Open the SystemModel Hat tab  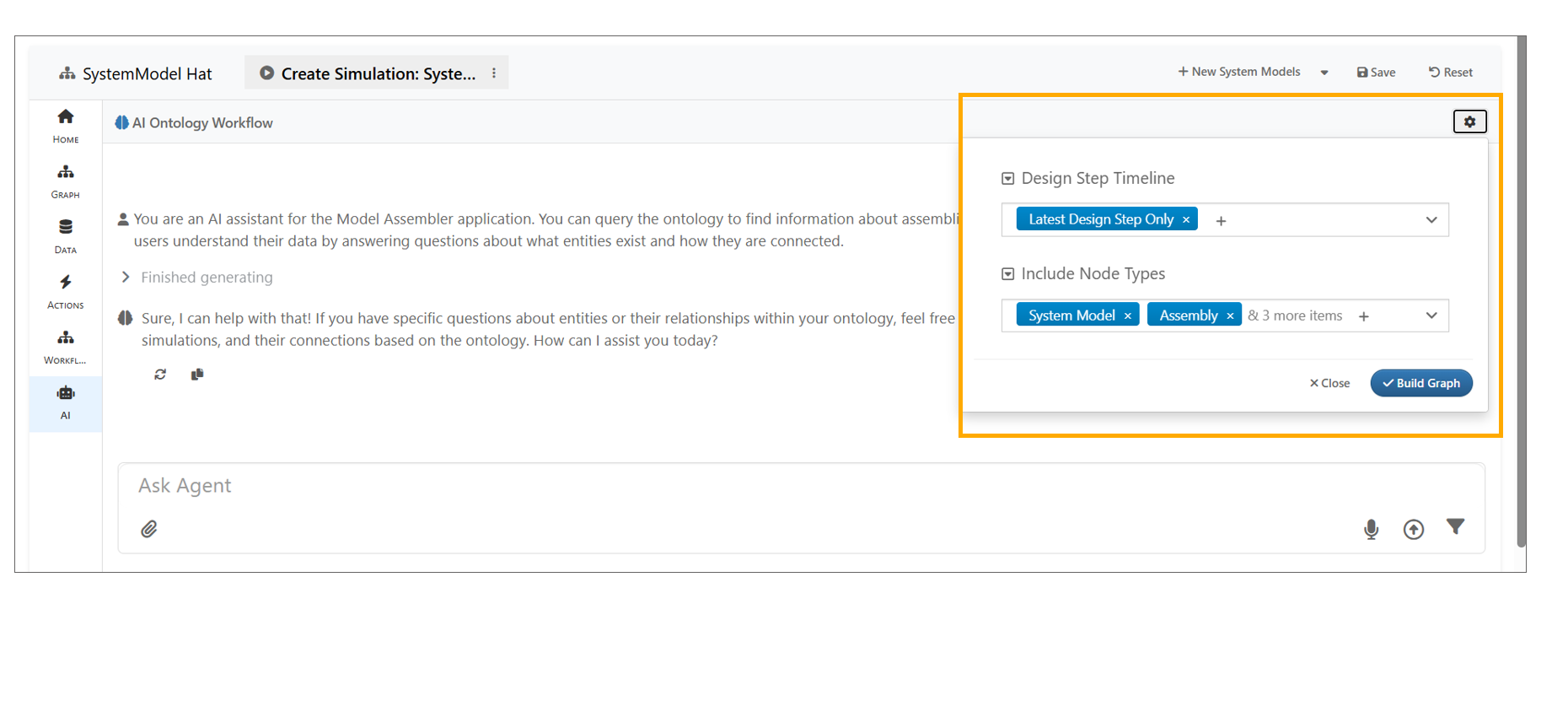[136, 73]
